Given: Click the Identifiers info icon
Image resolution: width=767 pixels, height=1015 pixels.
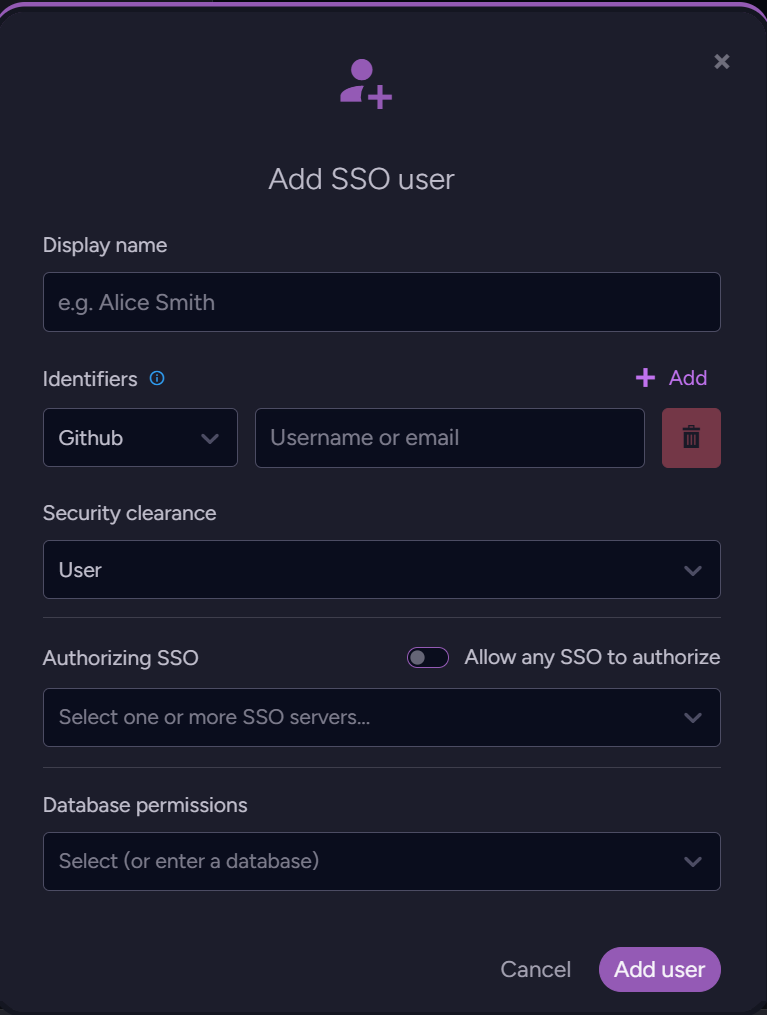Looking at the screenshot, I should (157, 378).
